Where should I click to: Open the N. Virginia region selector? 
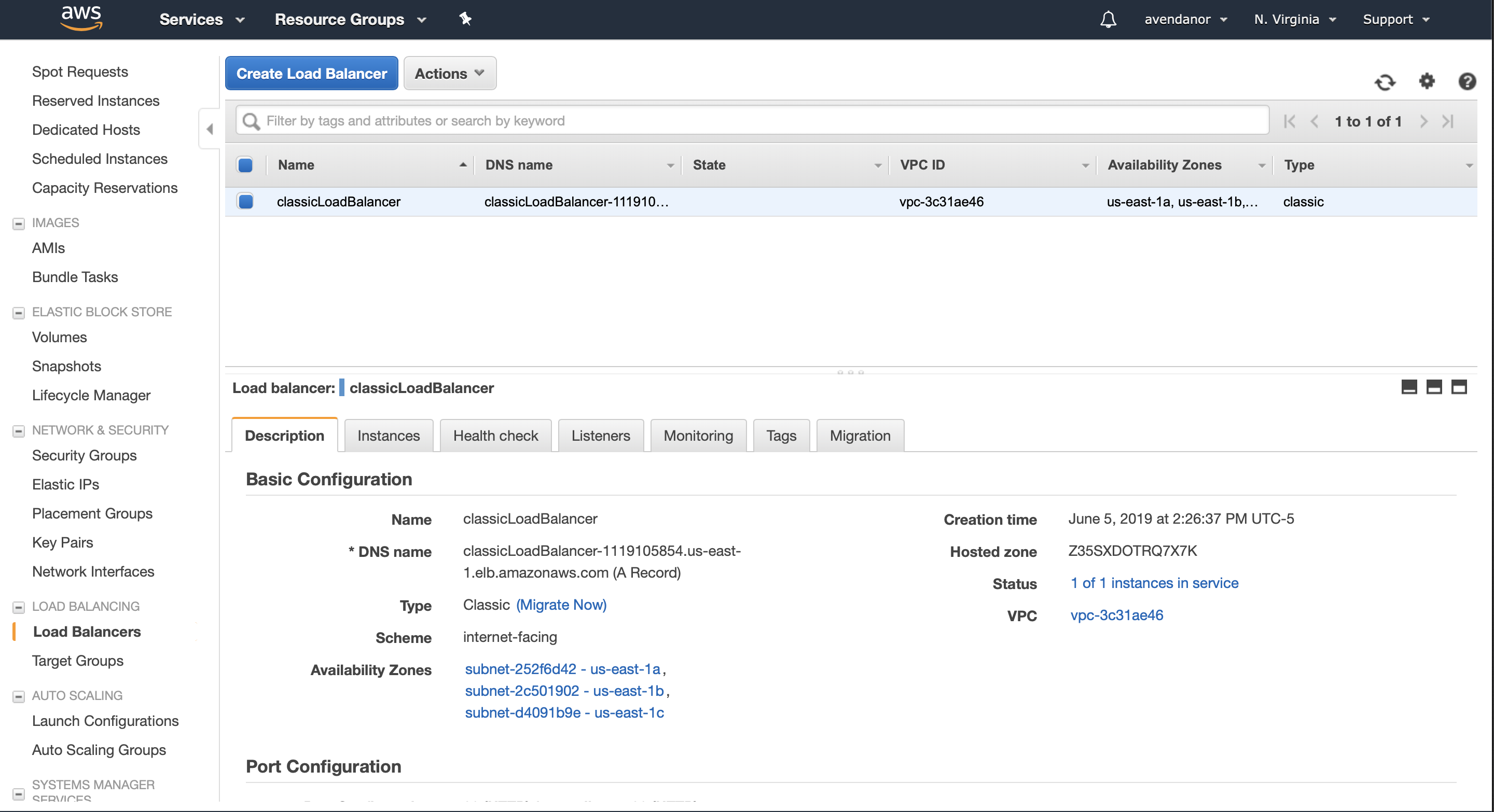tap(1294, 20)
